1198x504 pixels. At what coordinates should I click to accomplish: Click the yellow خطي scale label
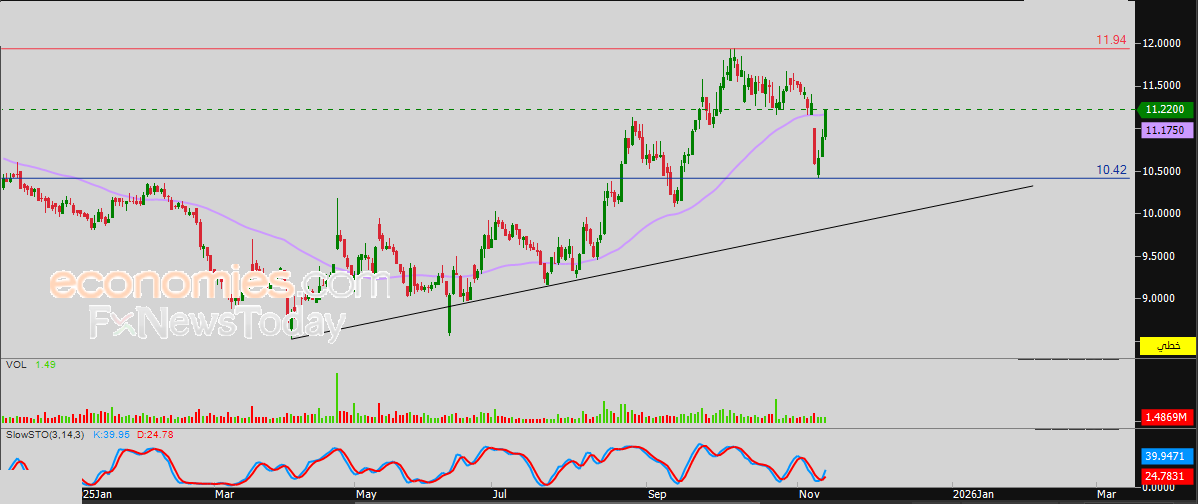(x=1167, y=346)
